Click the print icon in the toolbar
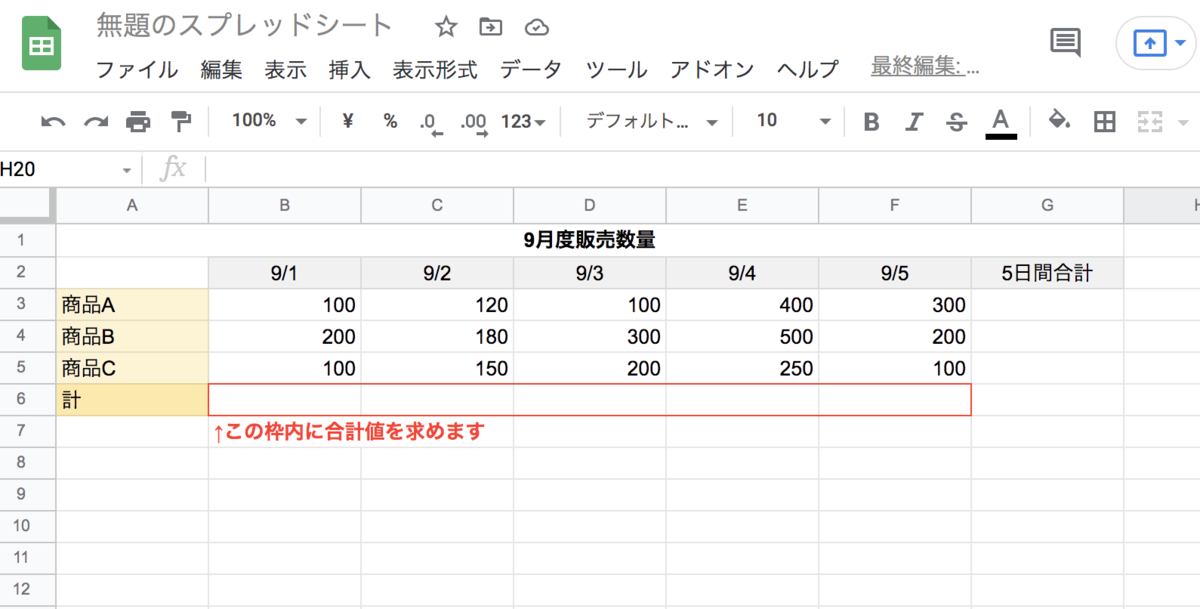The height and width of the screenshot is (609, 1200). (x=138, y=121)
